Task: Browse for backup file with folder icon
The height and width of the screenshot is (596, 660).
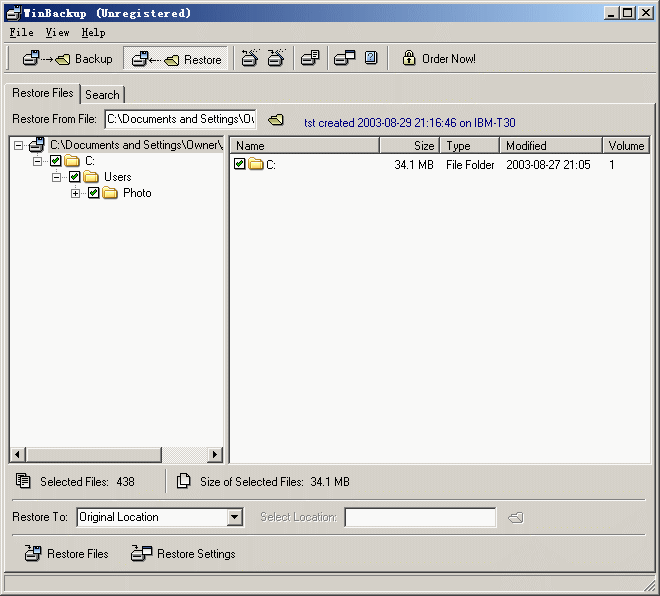Action: pyautogui.click(x=276, y=120)
